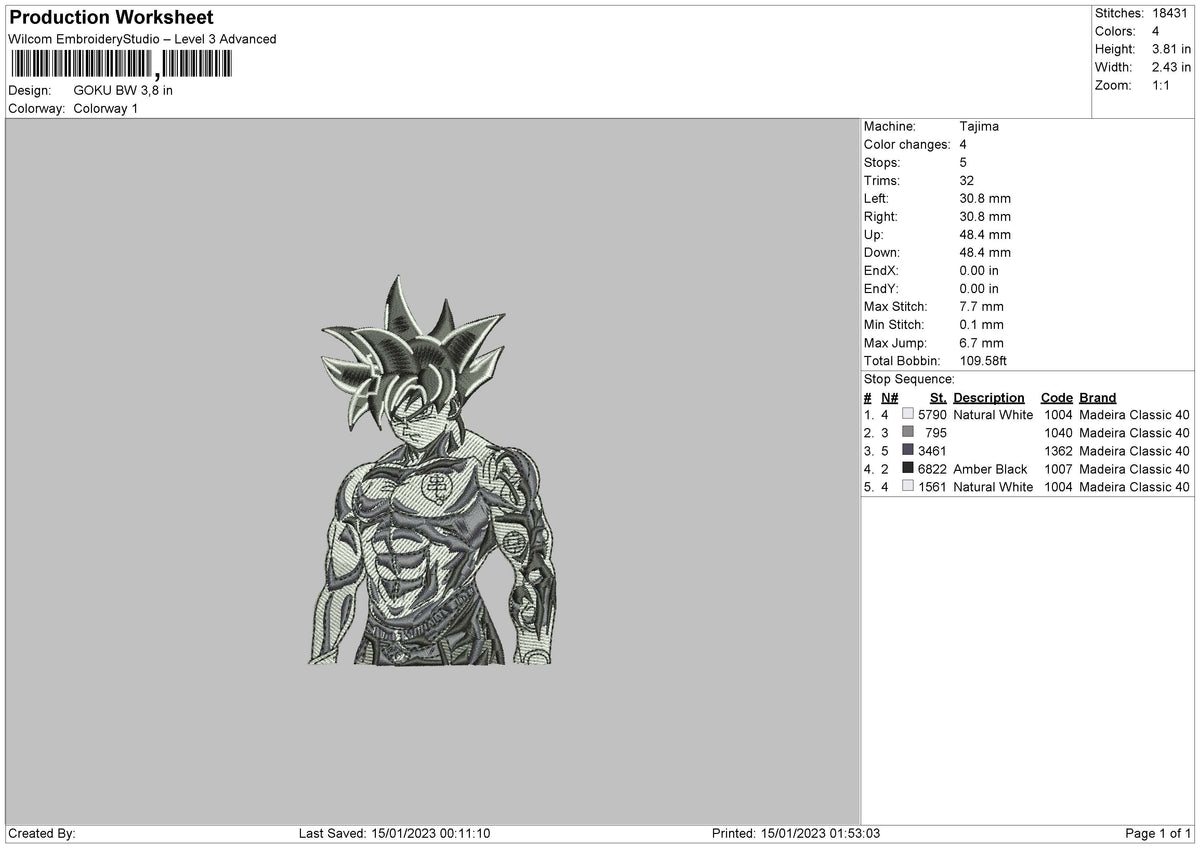The width and height of the screenshot is (1200, 848).
Task: Click the stitch count '1561' in stop 5
Action: pos(932,487)
